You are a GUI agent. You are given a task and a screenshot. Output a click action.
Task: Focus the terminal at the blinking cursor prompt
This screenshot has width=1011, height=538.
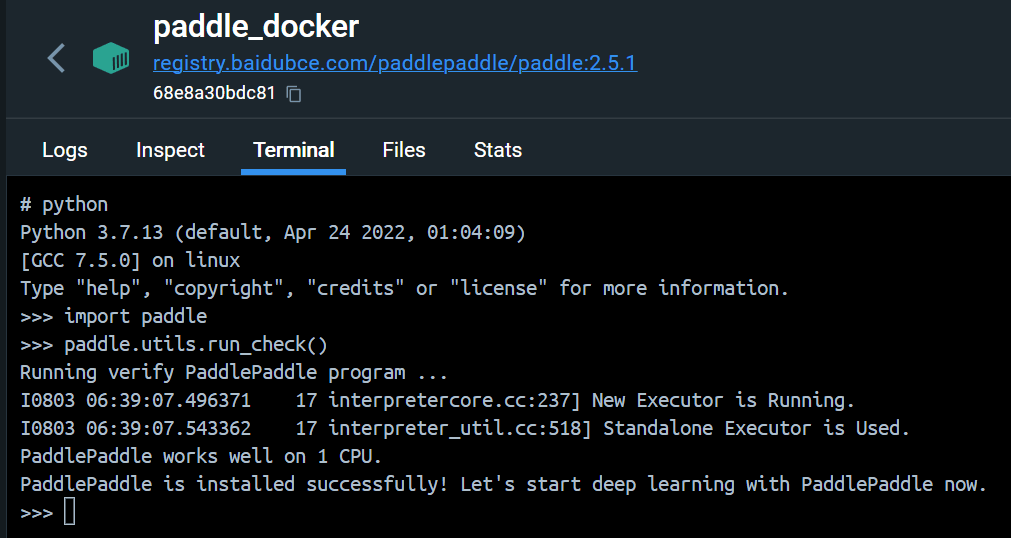point(70,512)
